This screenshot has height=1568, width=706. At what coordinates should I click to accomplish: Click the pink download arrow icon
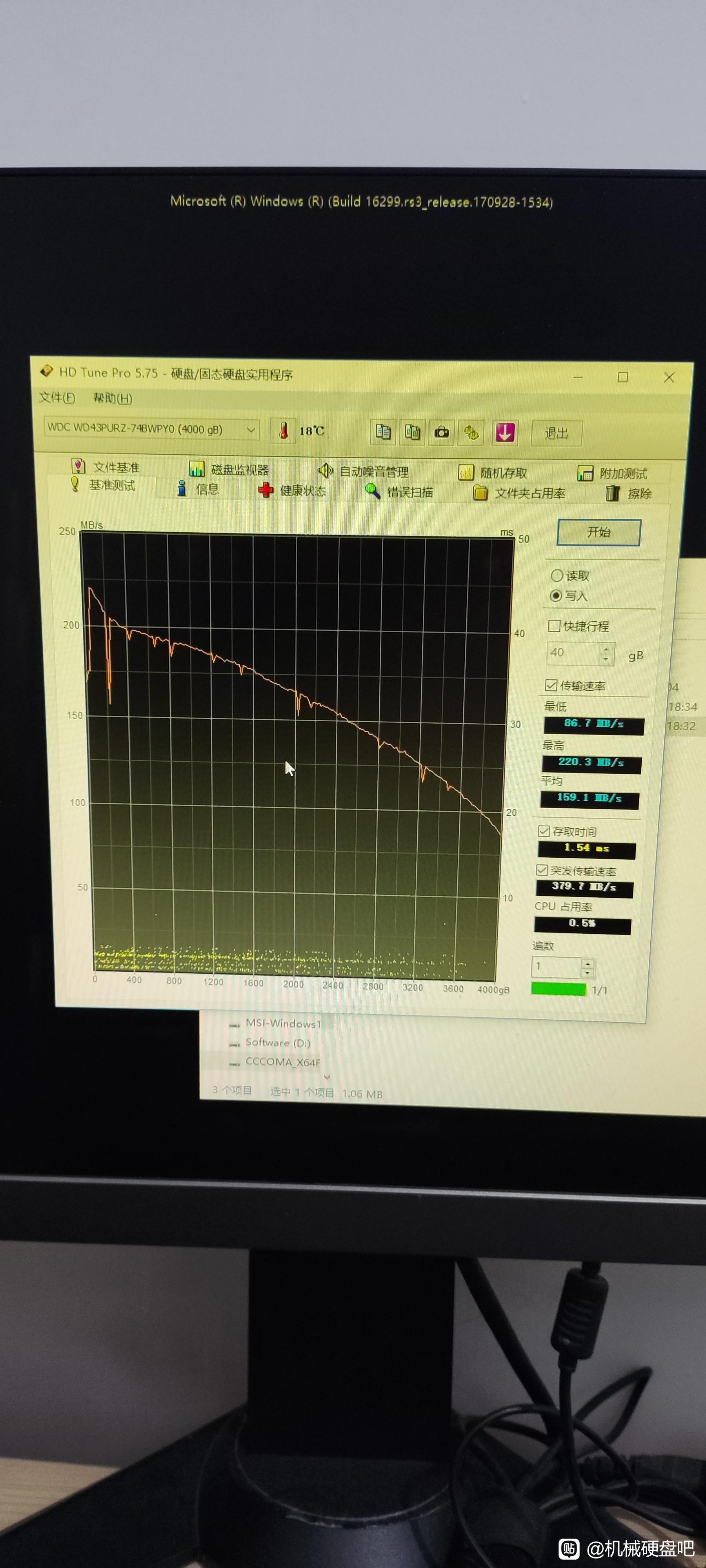pos(505,433)
